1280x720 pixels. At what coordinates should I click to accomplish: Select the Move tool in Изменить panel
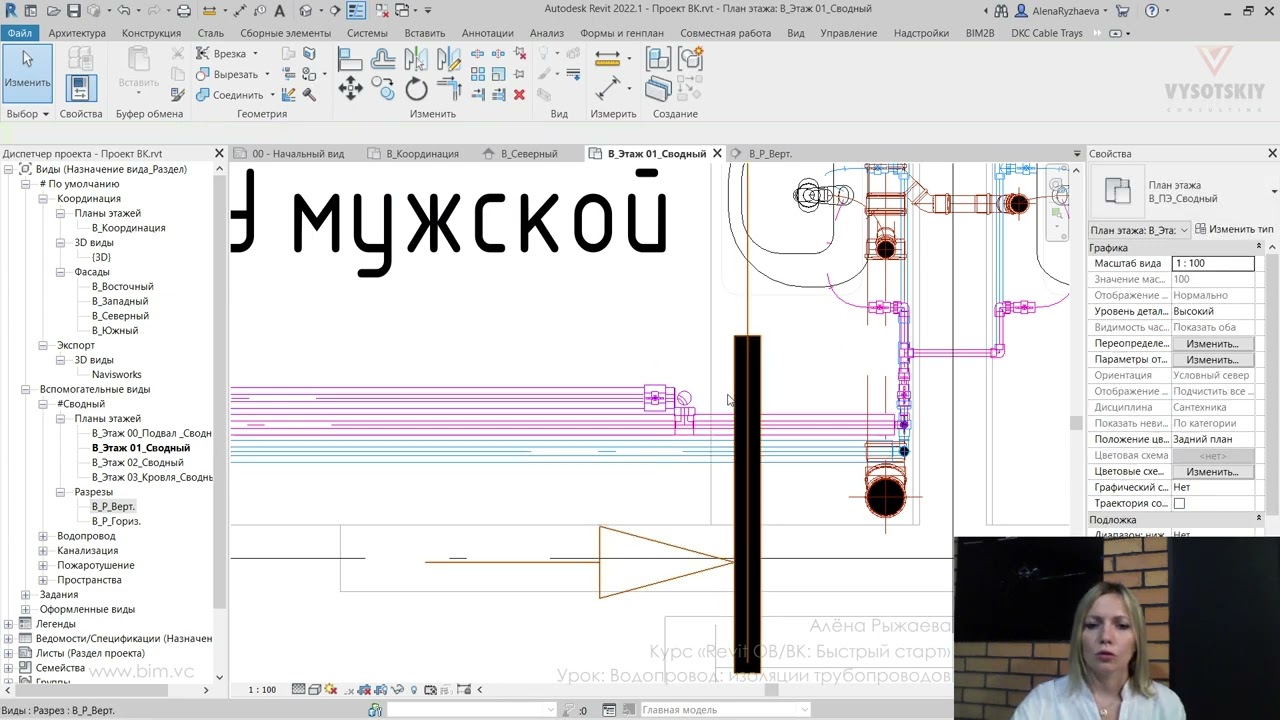[x=350, y=90]
